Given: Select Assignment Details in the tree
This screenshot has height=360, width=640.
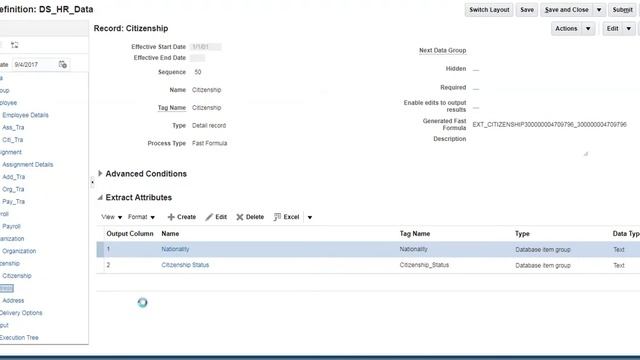Looking at the screenshot, I should point(28,164).
